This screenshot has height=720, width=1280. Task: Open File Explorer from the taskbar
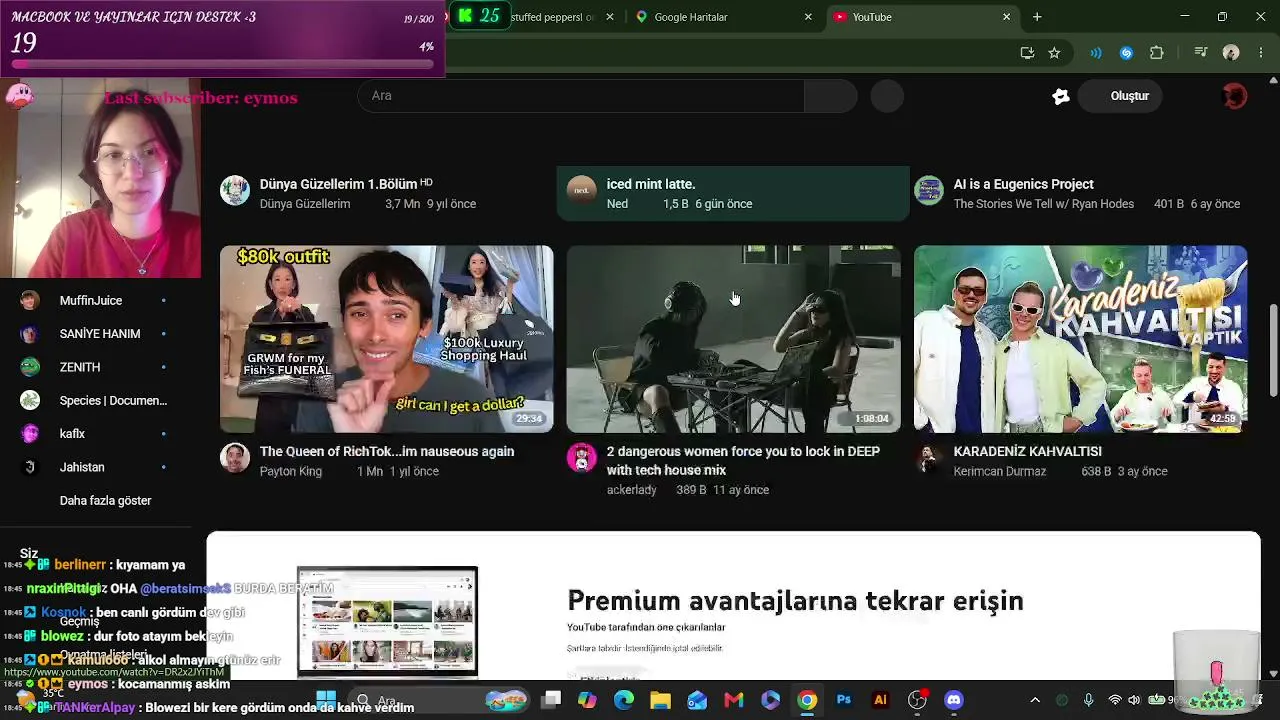660,700
